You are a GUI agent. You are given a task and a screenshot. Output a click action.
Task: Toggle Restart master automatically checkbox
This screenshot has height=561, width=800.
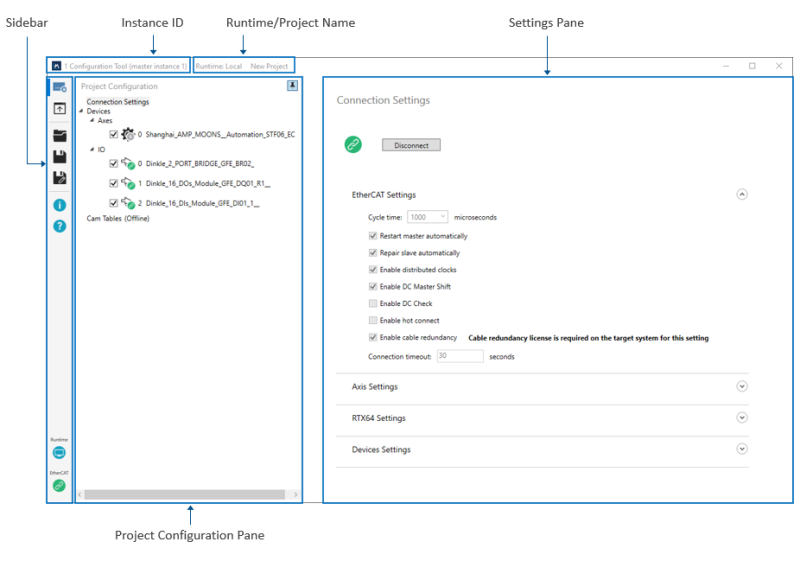(373, 236)
